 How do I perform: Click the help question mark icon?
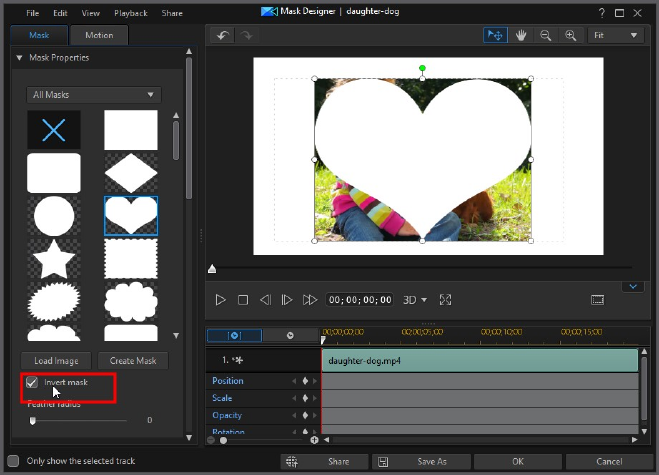[x=601, y=13]
